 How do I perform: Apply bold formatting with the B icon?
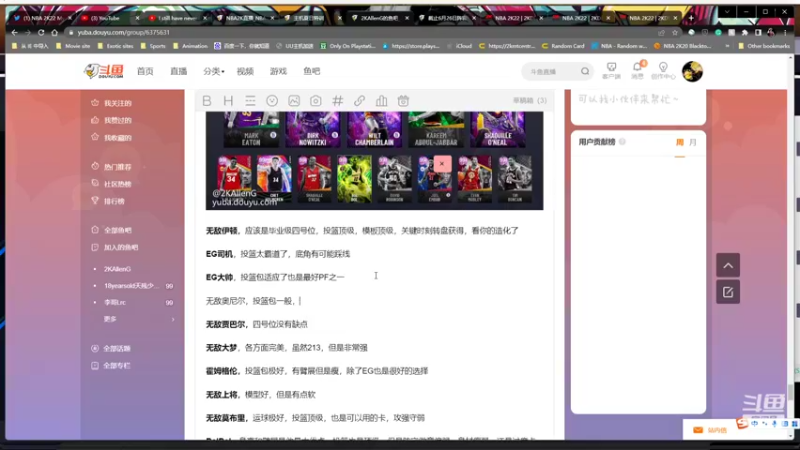207,101
